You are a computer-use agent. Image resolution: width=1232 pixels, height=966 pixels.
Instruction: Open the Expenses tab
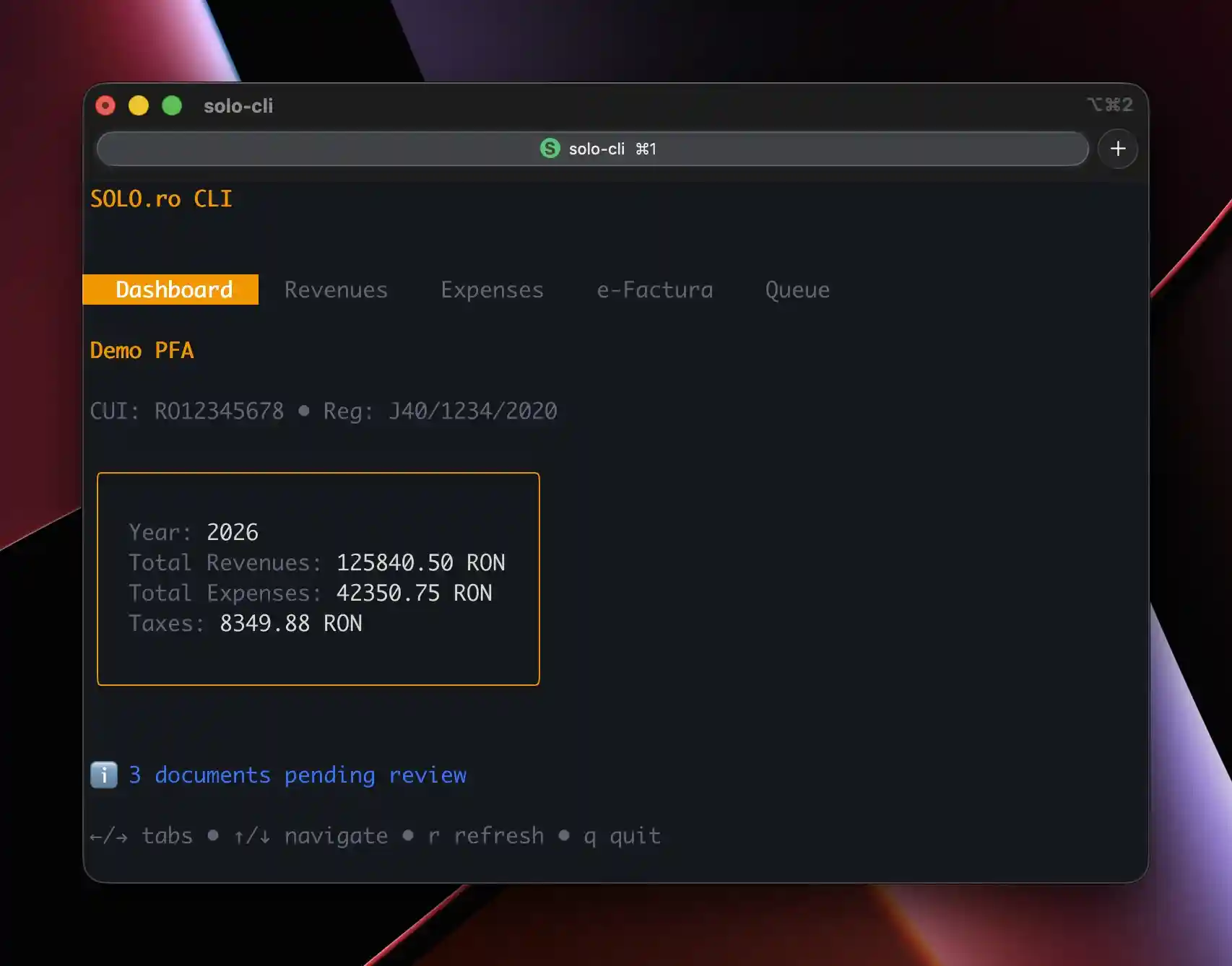(x=492, y=290)
